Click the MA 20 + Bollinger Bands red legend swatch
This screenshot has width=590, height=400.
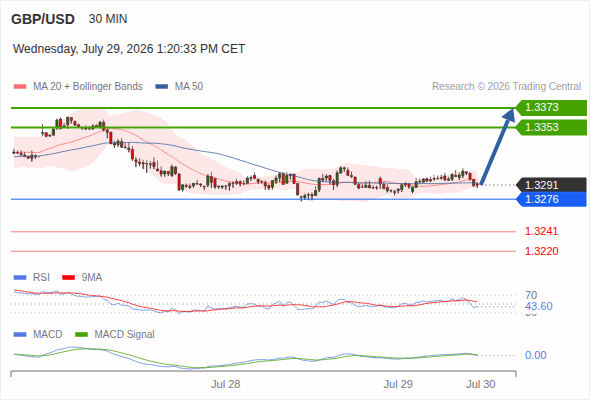tap(20, 87)
